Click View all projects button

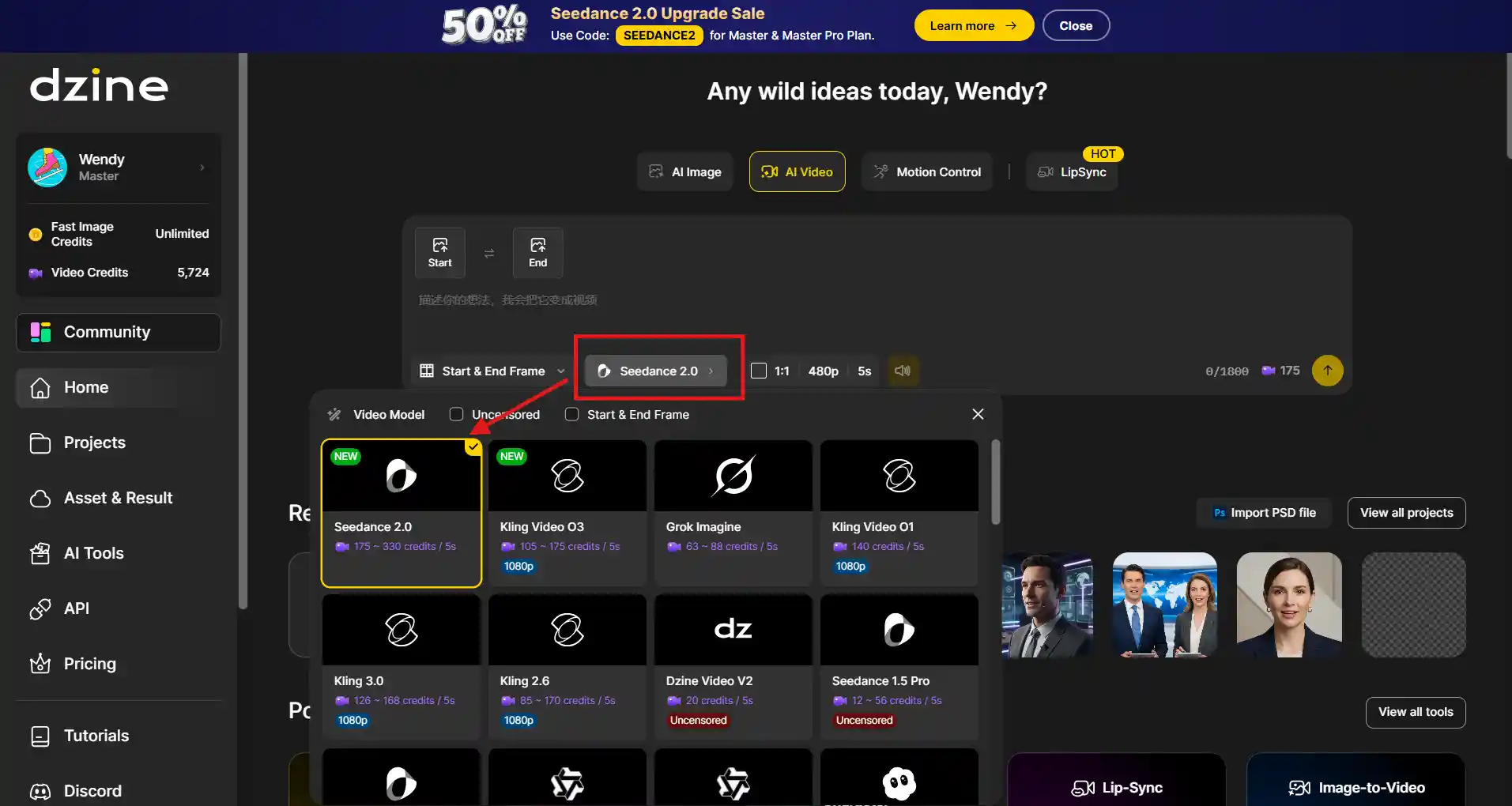coord(1406,512)
